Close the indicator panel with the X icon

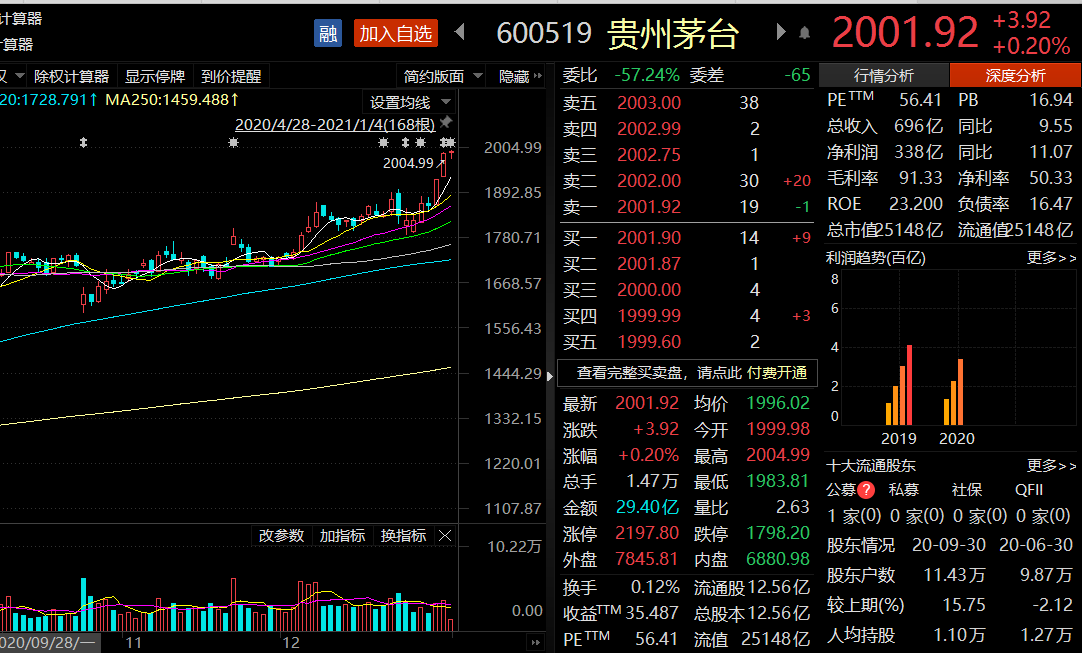pos(445,536)
